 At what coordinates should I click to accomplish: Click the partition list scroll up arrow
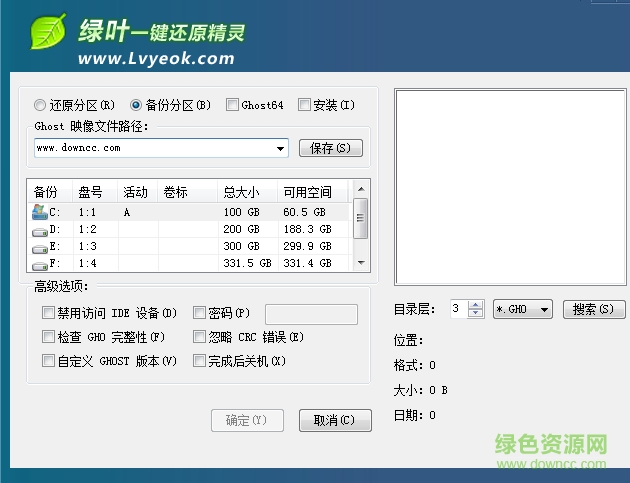(361, 189)
